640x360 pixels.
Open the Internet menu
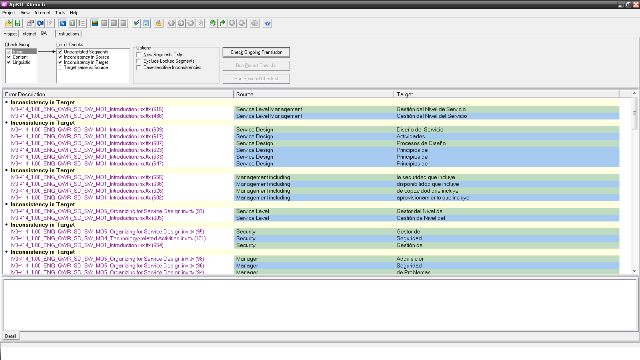coord(42,13)
